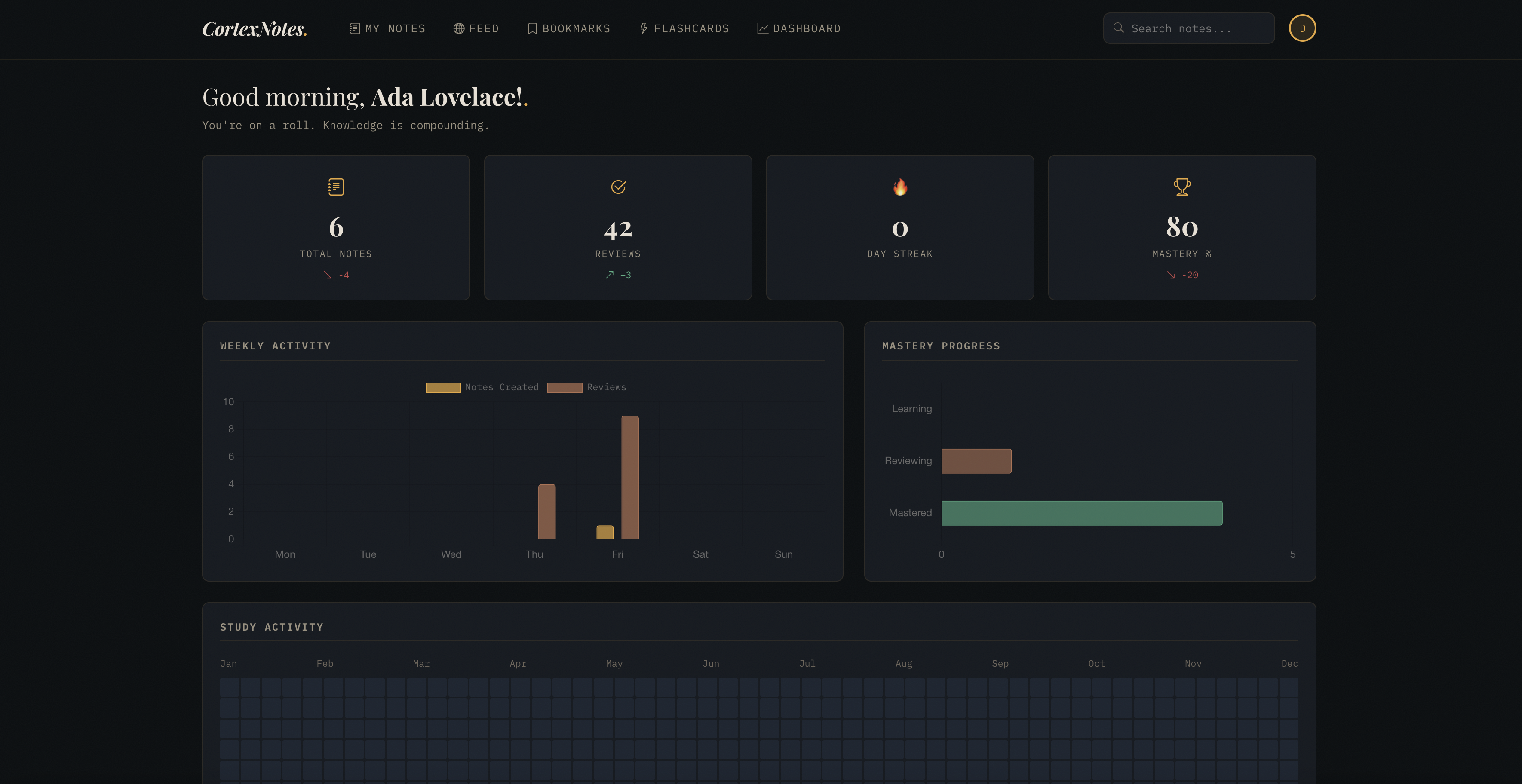The height and width of the screenshot is (784, 1522).
Task: Click the green Mastered progress bar
Action: pyautogui.click(x=1082, y=513)
